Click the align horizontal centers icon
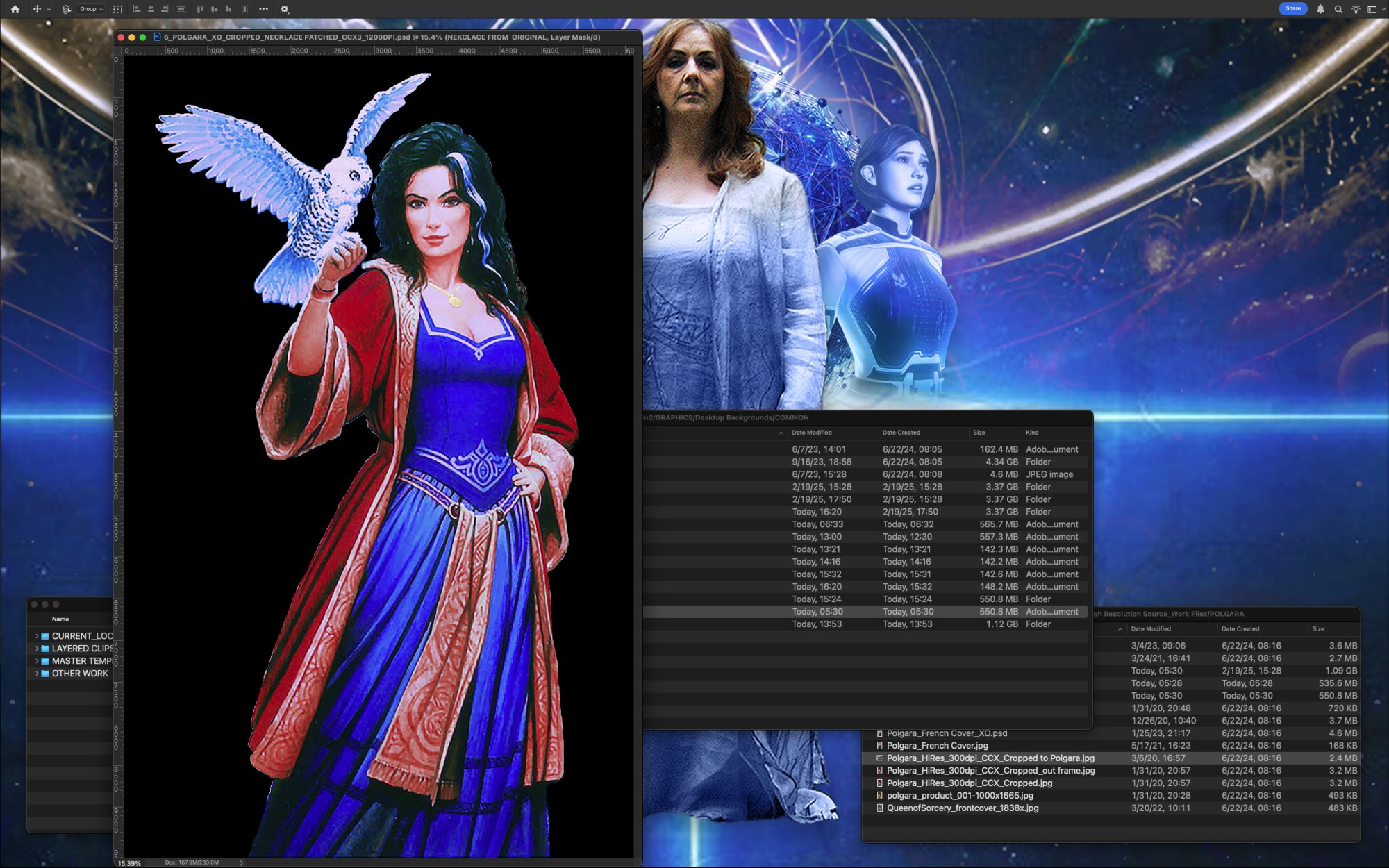 pyautogui.click(x=151, y=9)
